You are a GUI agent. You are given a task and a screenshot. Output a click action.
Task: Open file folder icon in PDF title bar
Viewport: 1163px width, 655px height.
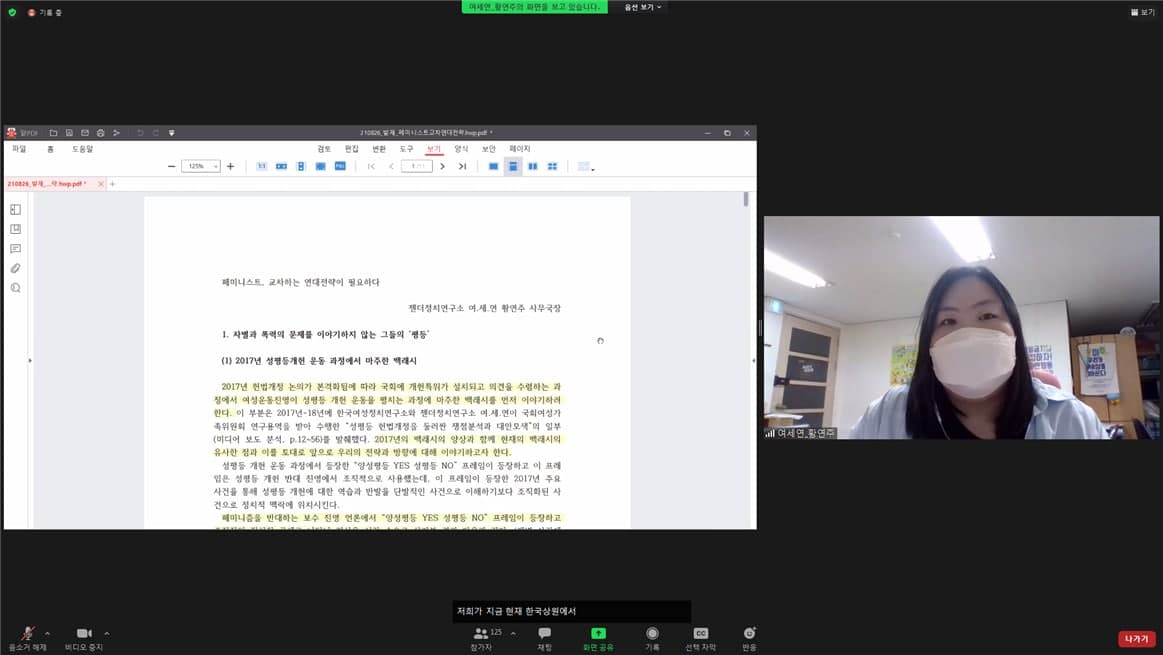tap(53, 133)
